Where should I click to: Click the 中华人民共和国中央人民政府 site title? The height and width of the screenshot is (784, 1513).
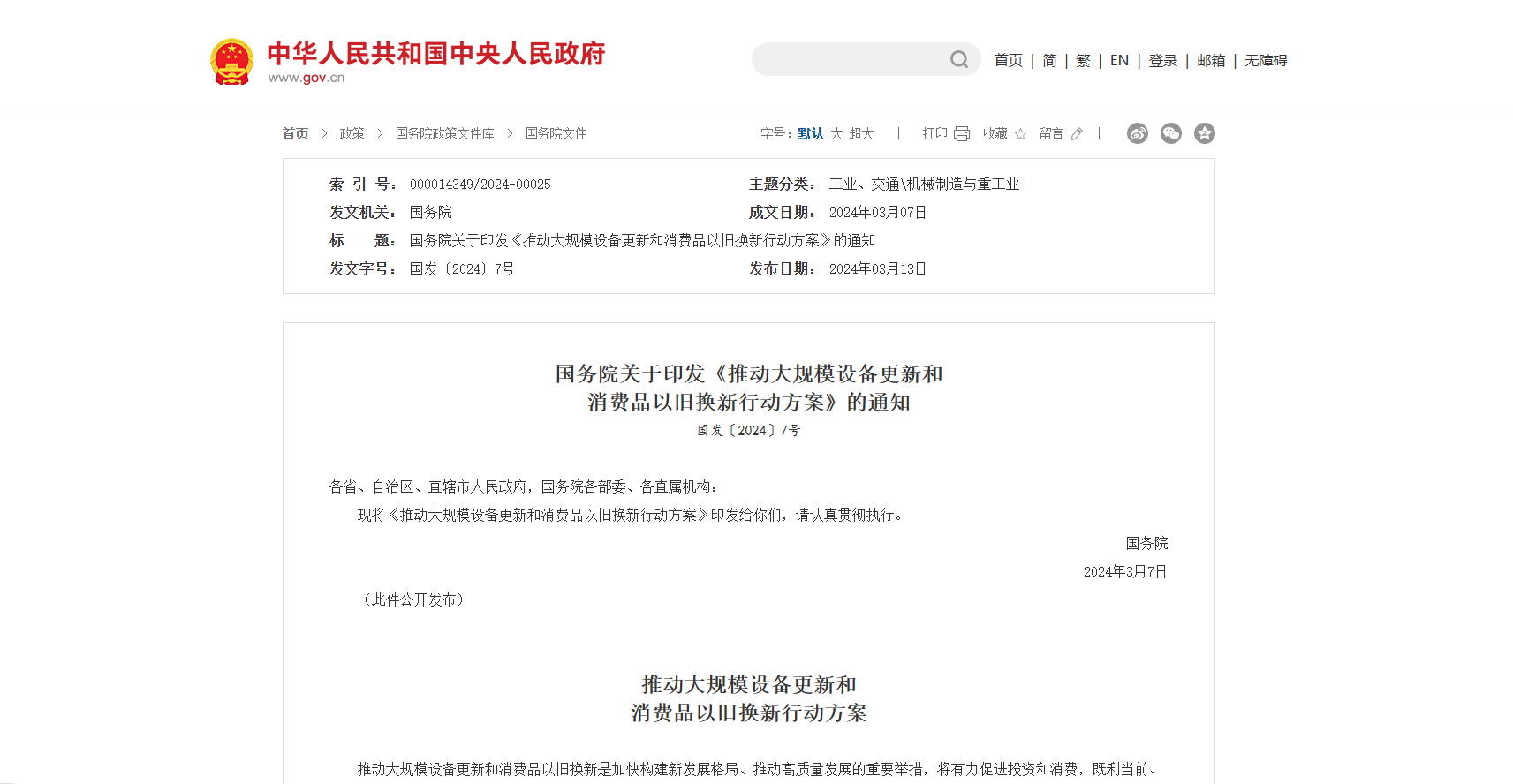(x=436, y=54)
